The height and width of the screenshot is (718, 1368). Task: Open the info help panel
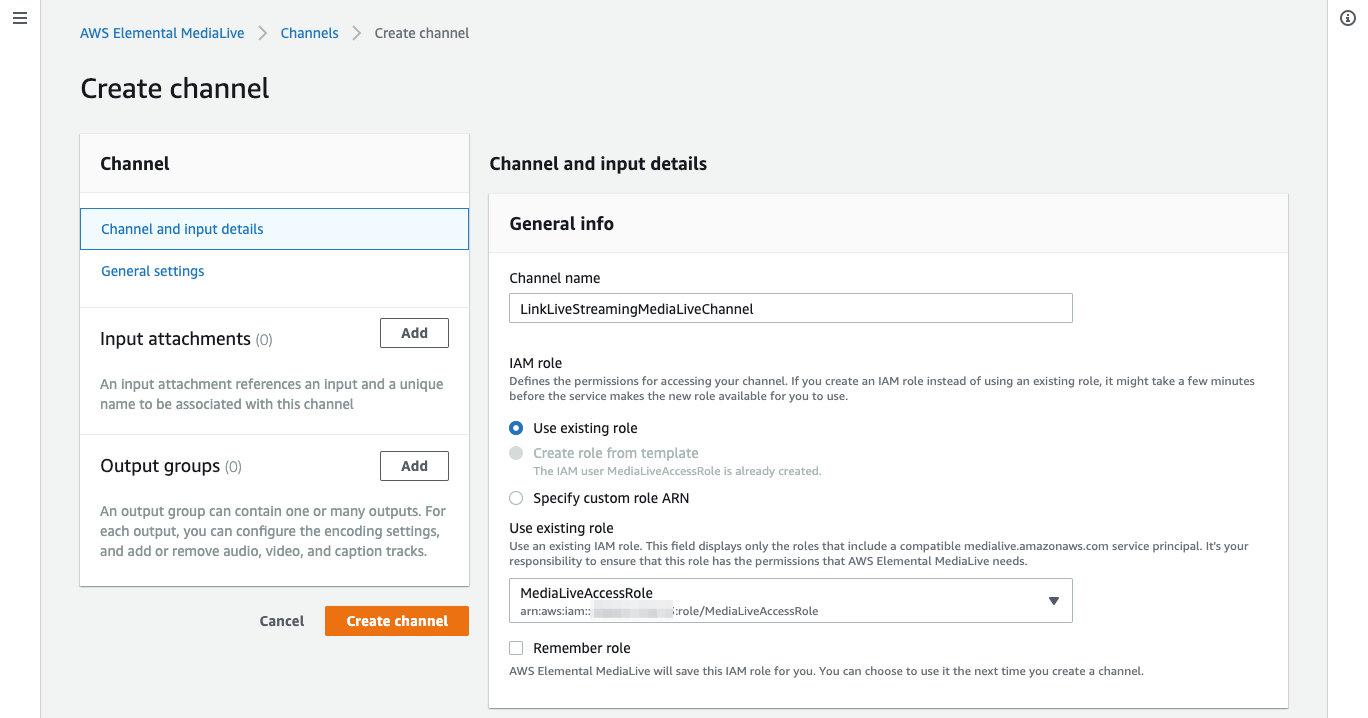pos(1348,18)
